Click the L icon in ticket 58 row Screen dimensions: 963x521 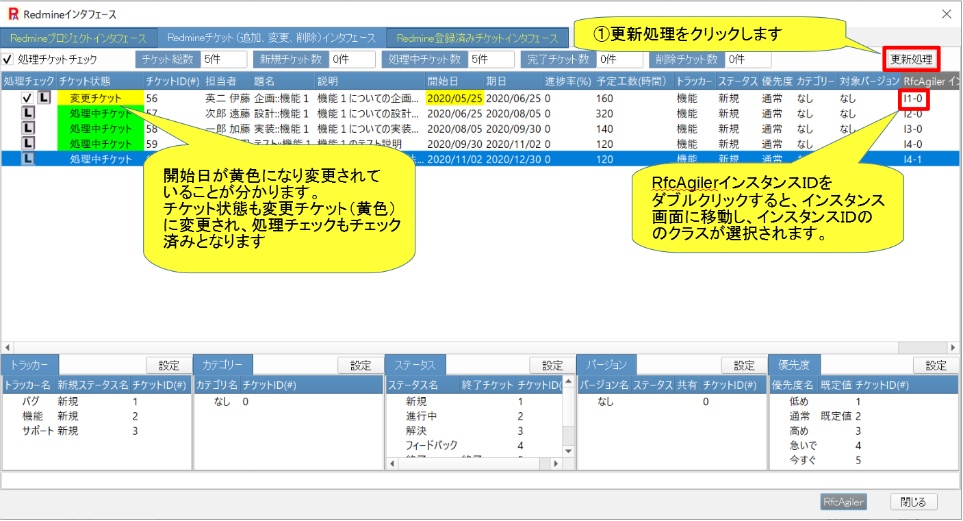pyautogui.click(x=28, y=128)
